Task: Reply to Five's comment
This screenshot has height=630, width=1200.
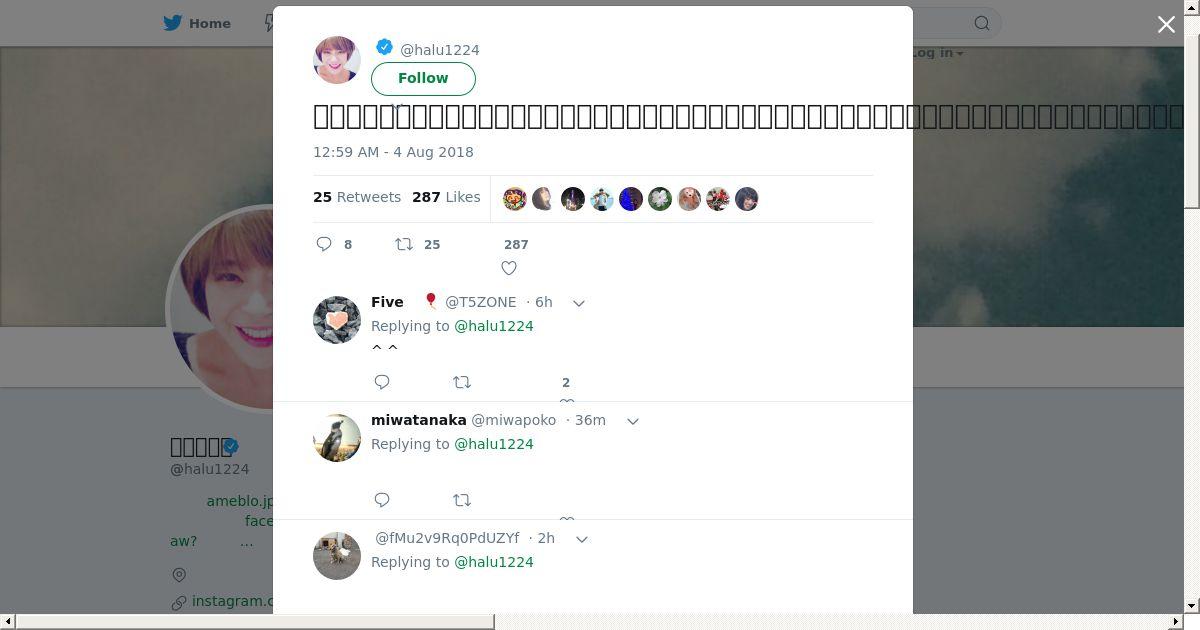Action: point(382,382)
